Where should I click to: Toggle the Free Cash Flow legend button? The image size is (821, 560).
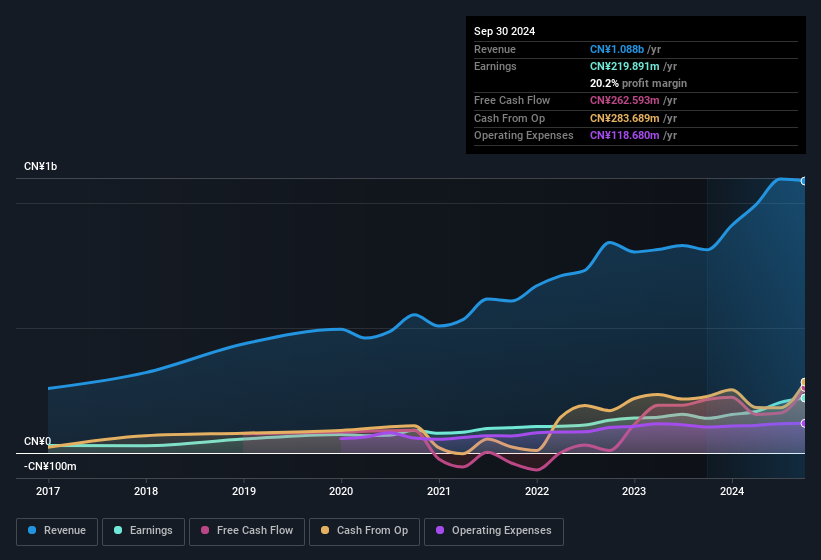tap(247, 531)
